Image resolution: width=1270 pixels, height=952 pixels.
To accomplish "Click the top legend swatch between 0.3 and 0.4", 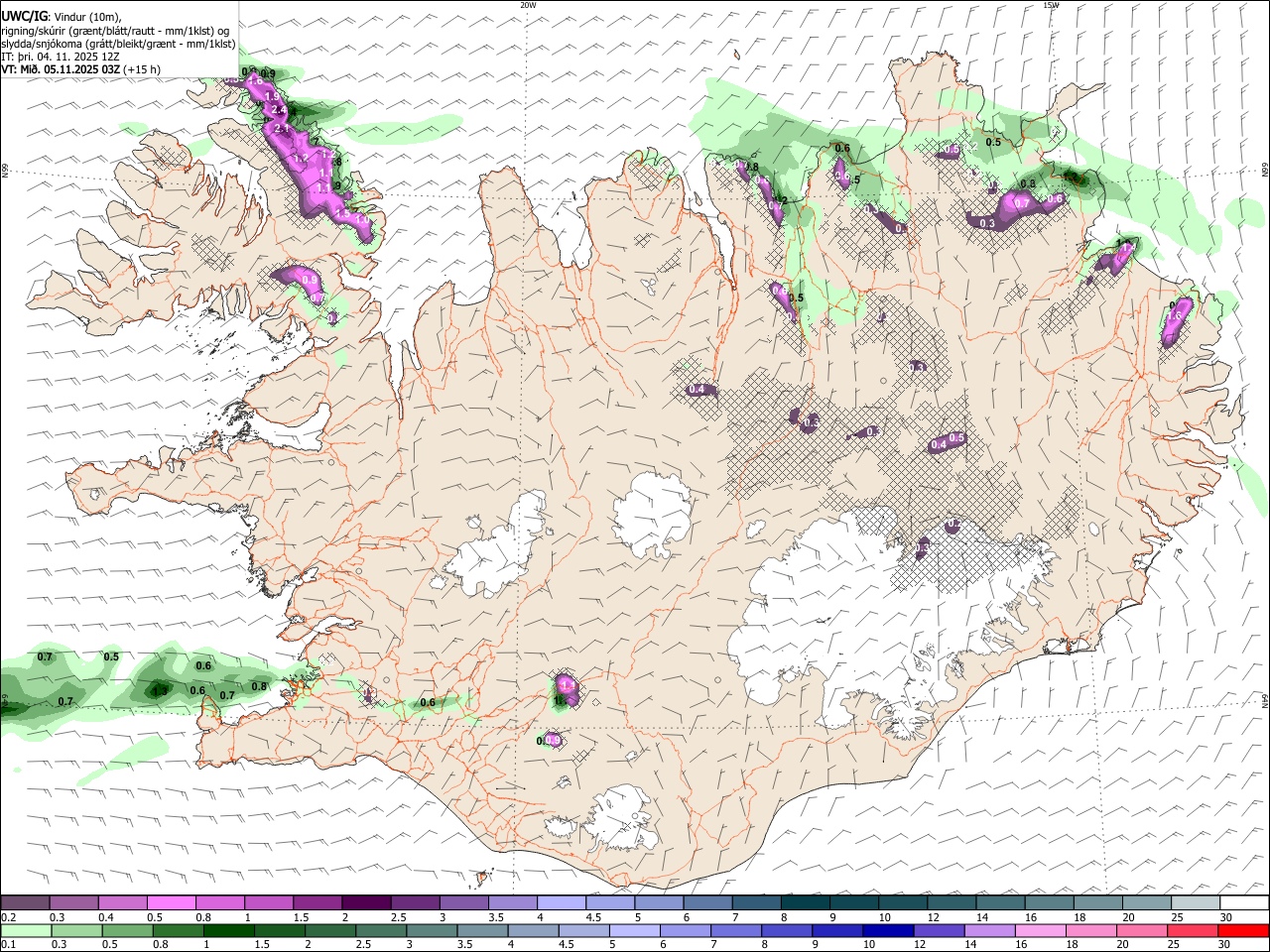I will tap(74, 902).
